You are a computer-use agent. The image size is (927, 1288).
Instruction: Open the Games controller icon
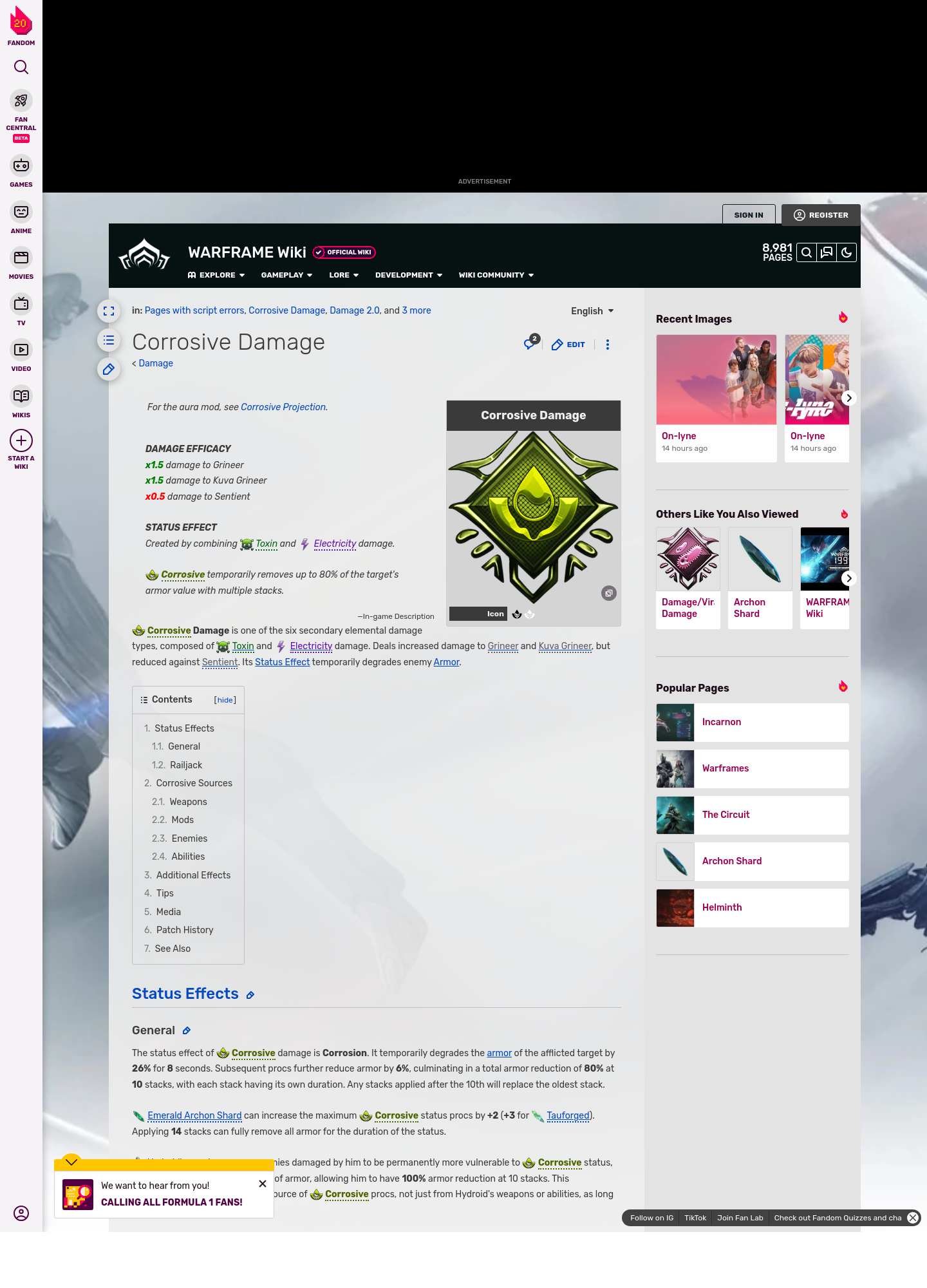(21, 166)
